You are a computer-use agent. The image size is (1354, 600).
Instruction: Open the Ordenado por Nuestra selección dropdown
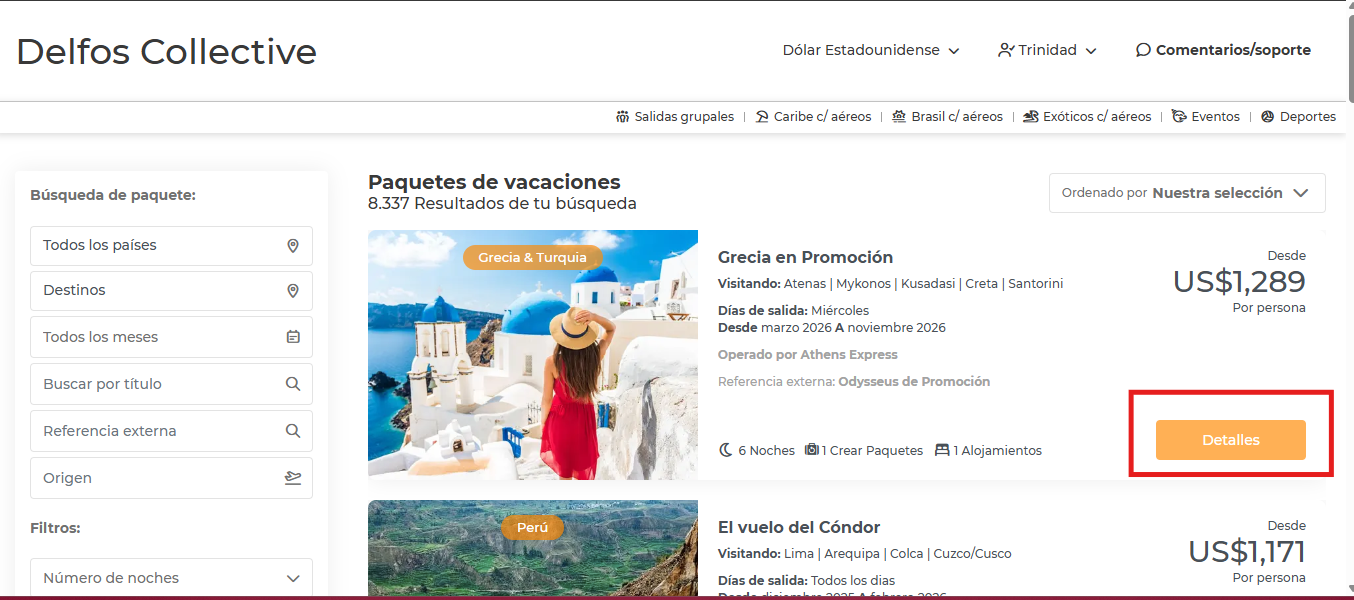[x=1187, y=193]
